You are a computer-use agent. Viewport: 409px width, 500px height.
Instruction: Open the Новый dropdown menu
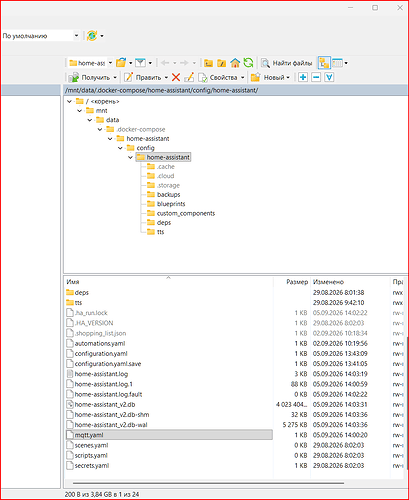[x=288, y=77]
